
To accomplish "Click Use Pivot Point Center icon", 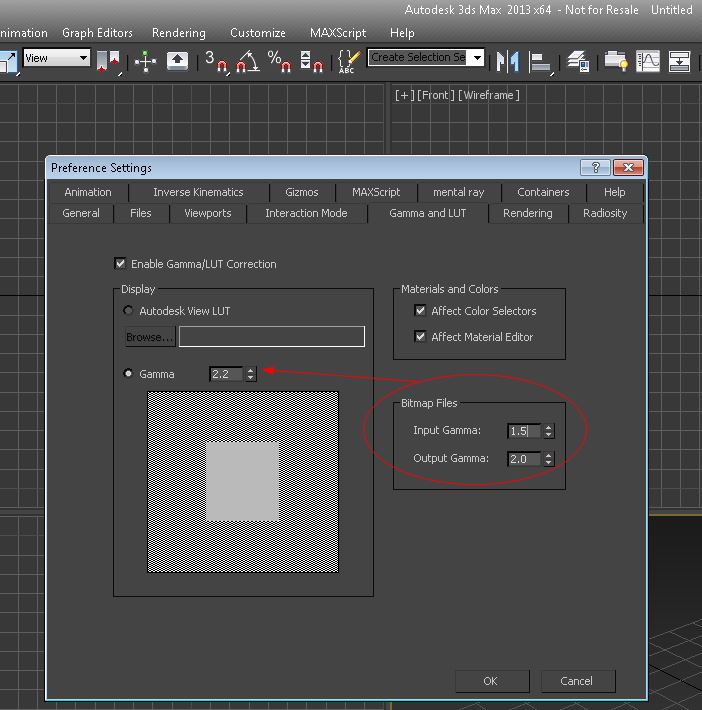I will (108, 61).
